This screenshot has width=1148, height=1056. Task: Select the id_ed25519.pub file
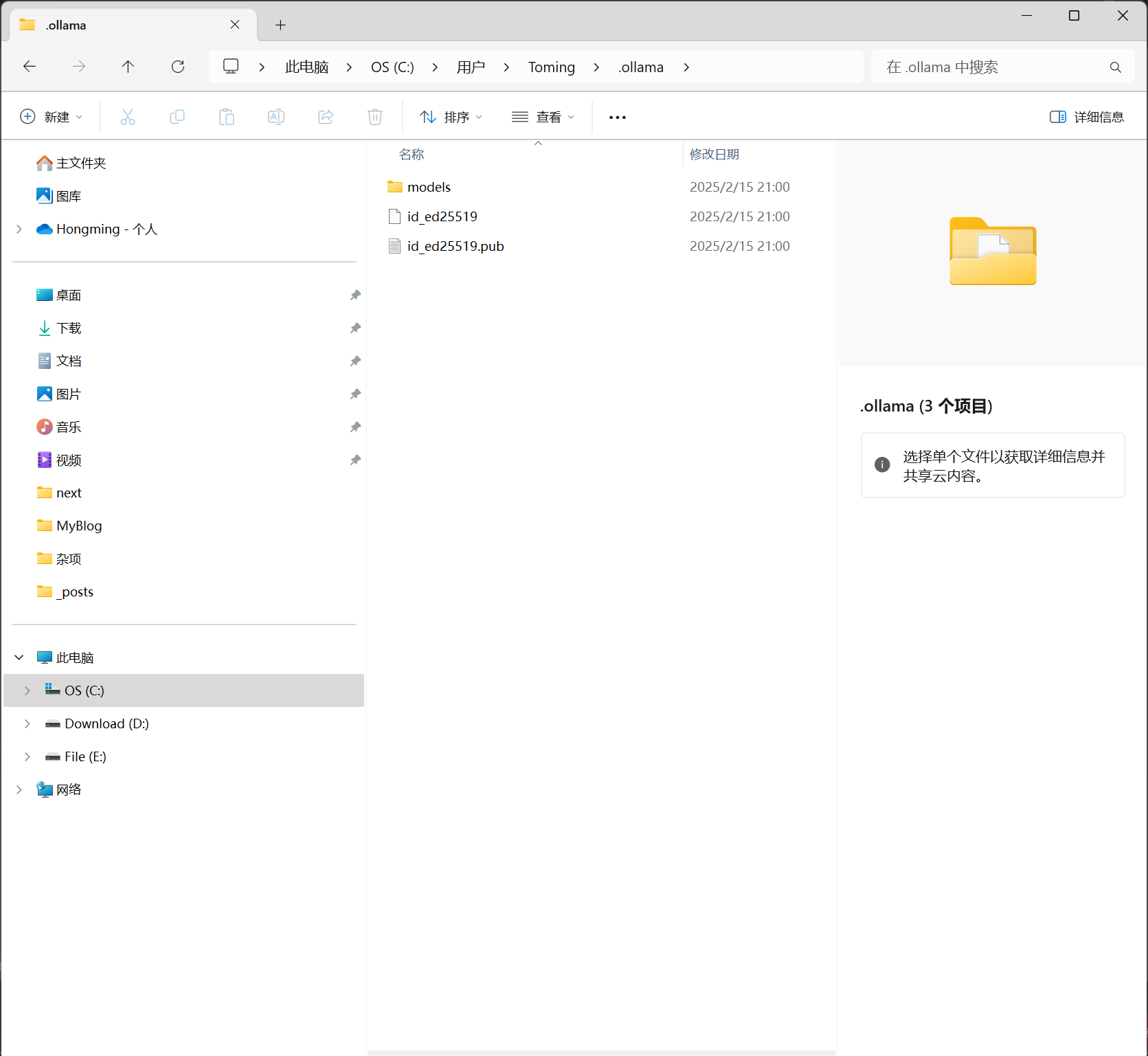point(455,246)
